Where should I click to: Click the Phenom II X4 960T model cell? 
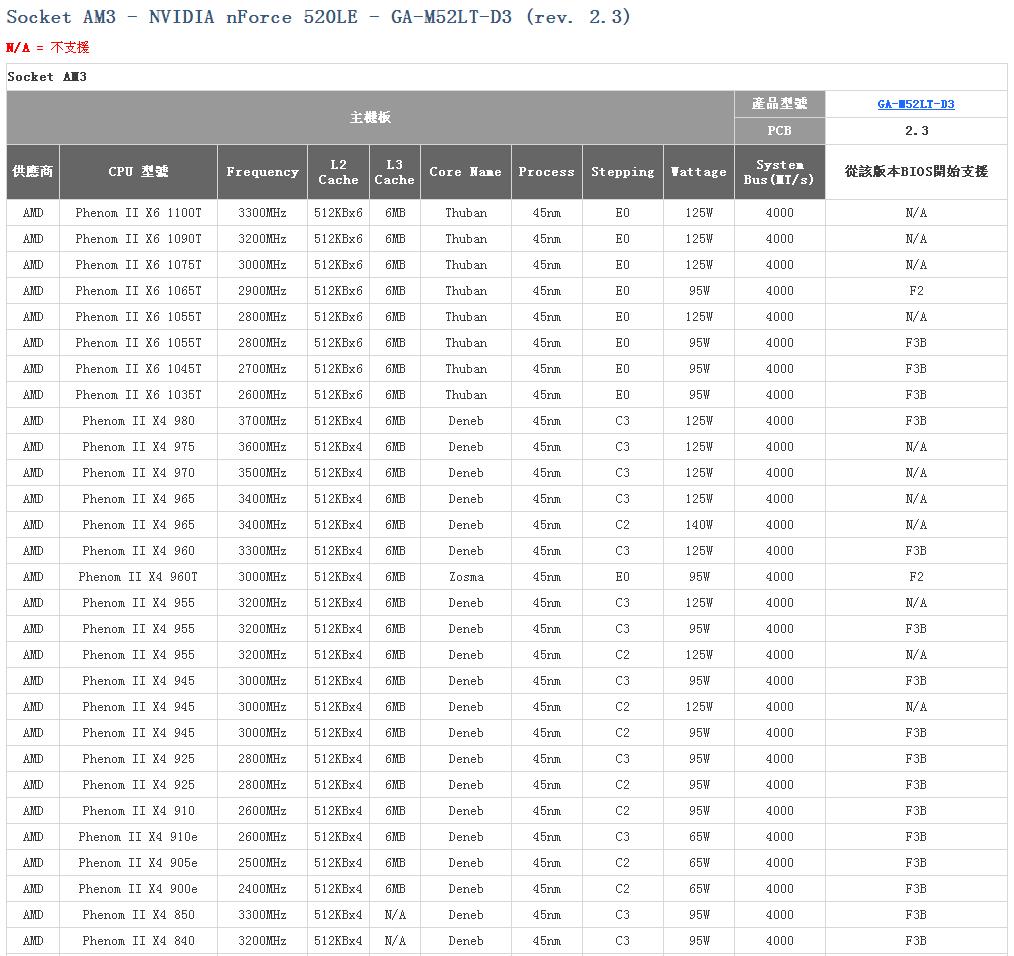[138, 577]
